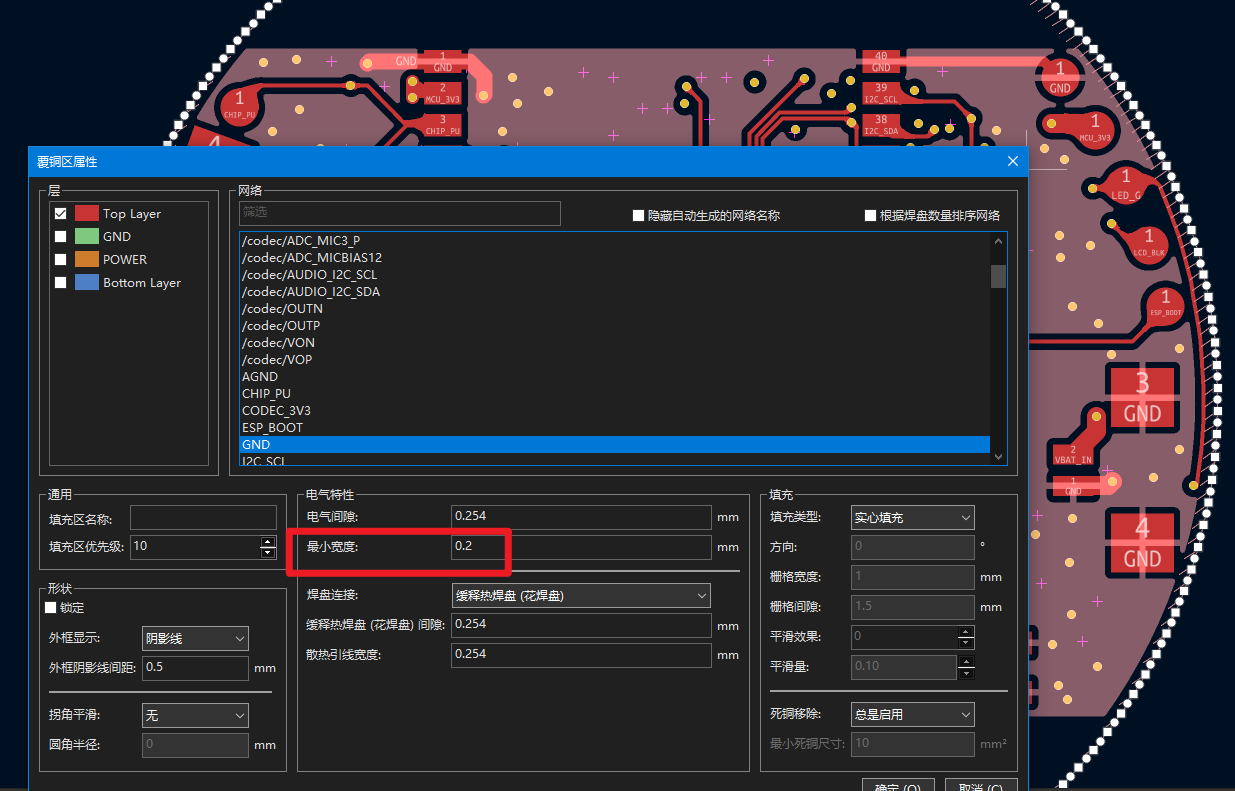1235x791 pixels.
Task: Toggle the Top Layer checkbox
Action: [61, 213]
